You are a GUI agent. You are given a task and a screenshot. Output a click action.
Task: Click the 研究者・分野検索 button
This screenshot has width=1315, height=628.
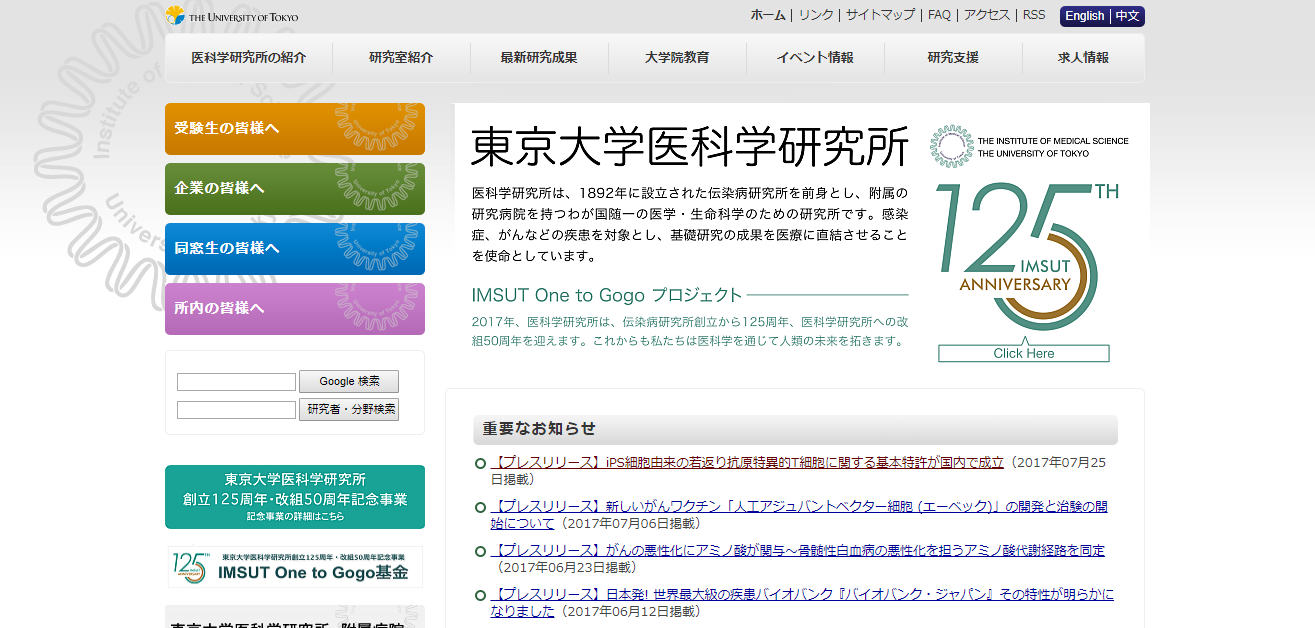349,409
